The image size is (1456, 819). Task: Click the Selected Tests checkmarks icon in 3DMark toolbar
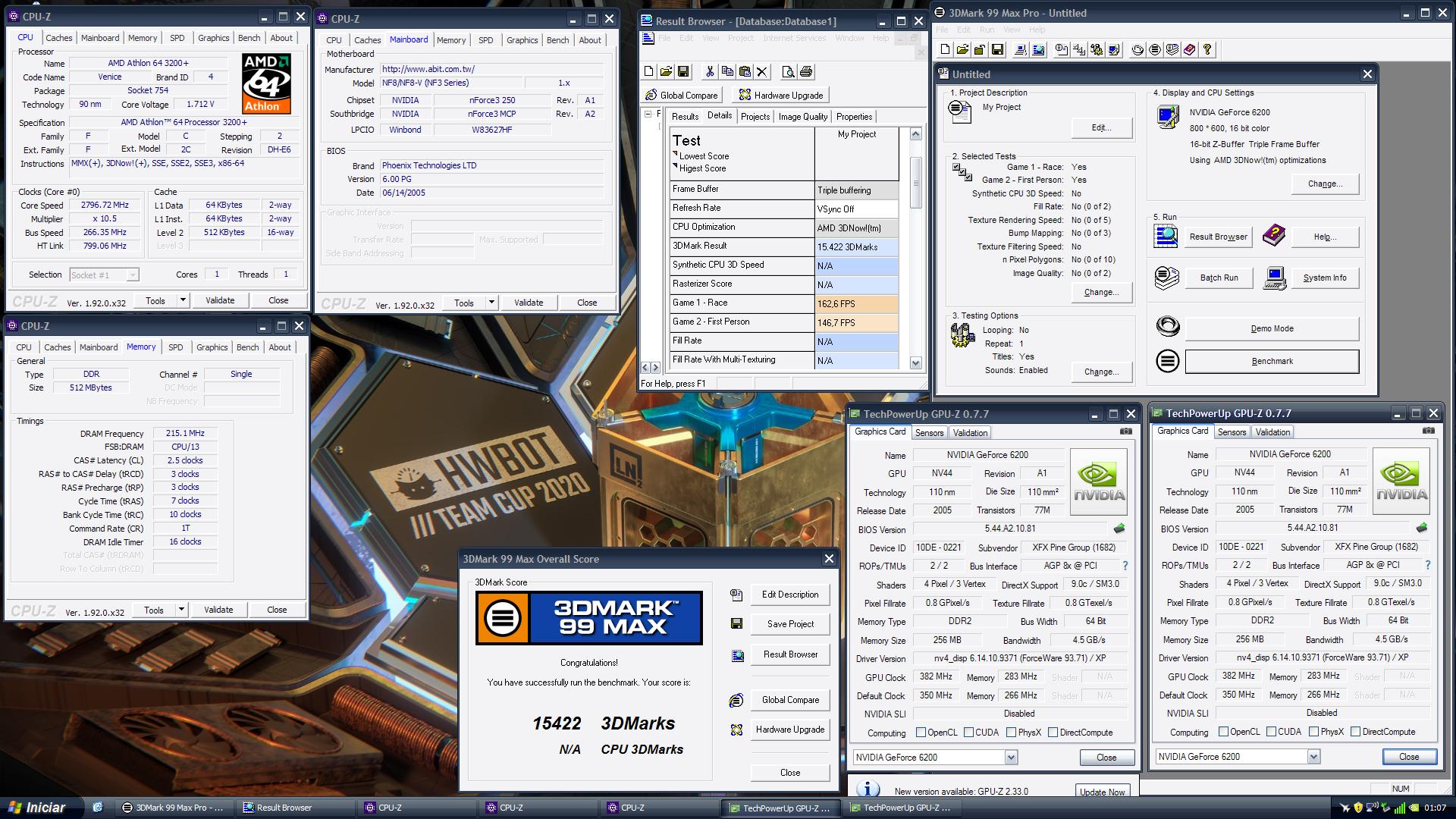coord(1079,49)
